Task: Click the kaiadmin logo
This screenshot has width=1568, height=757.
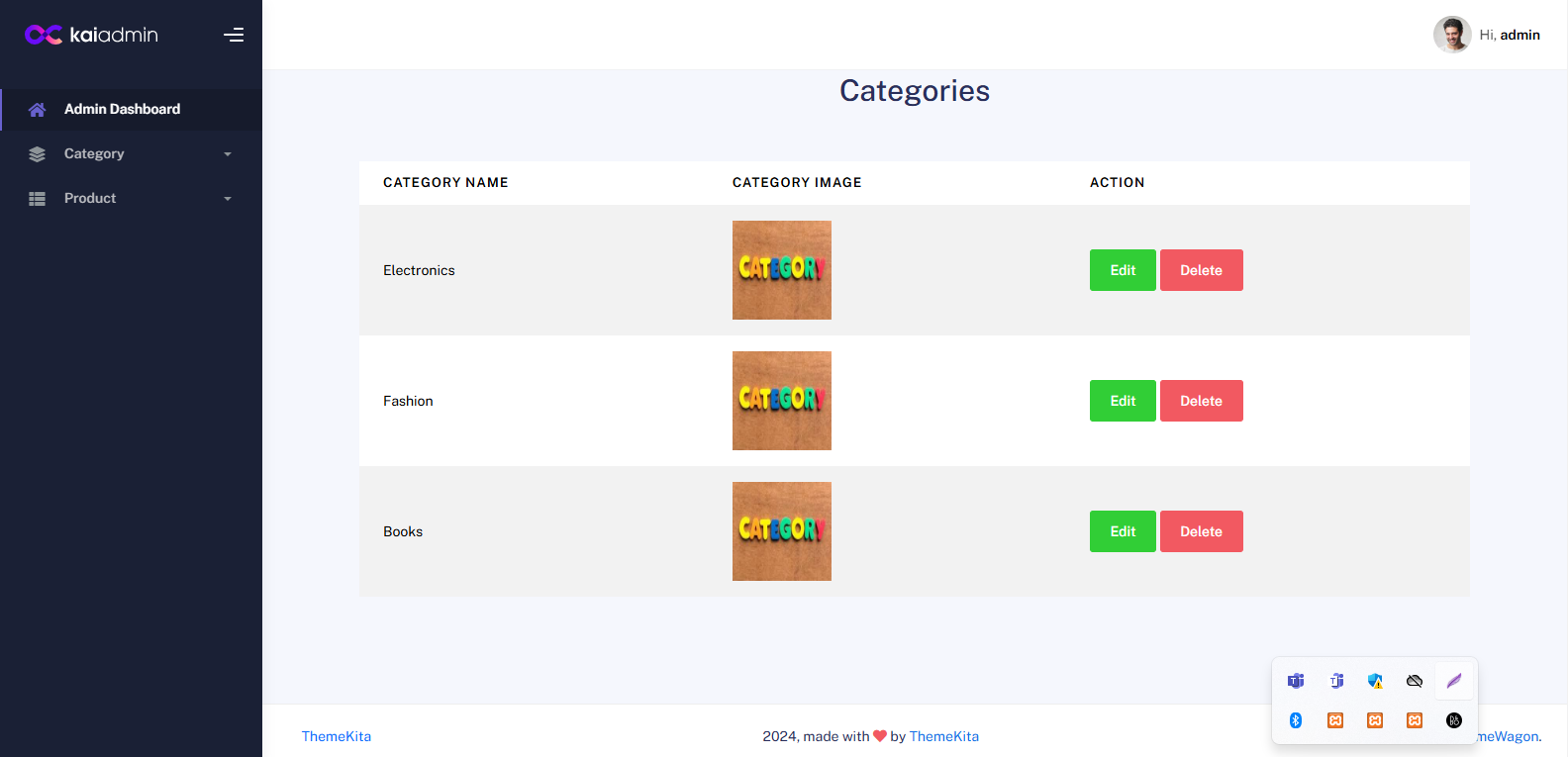Action: pyautogui.click(x=91, y=35)
